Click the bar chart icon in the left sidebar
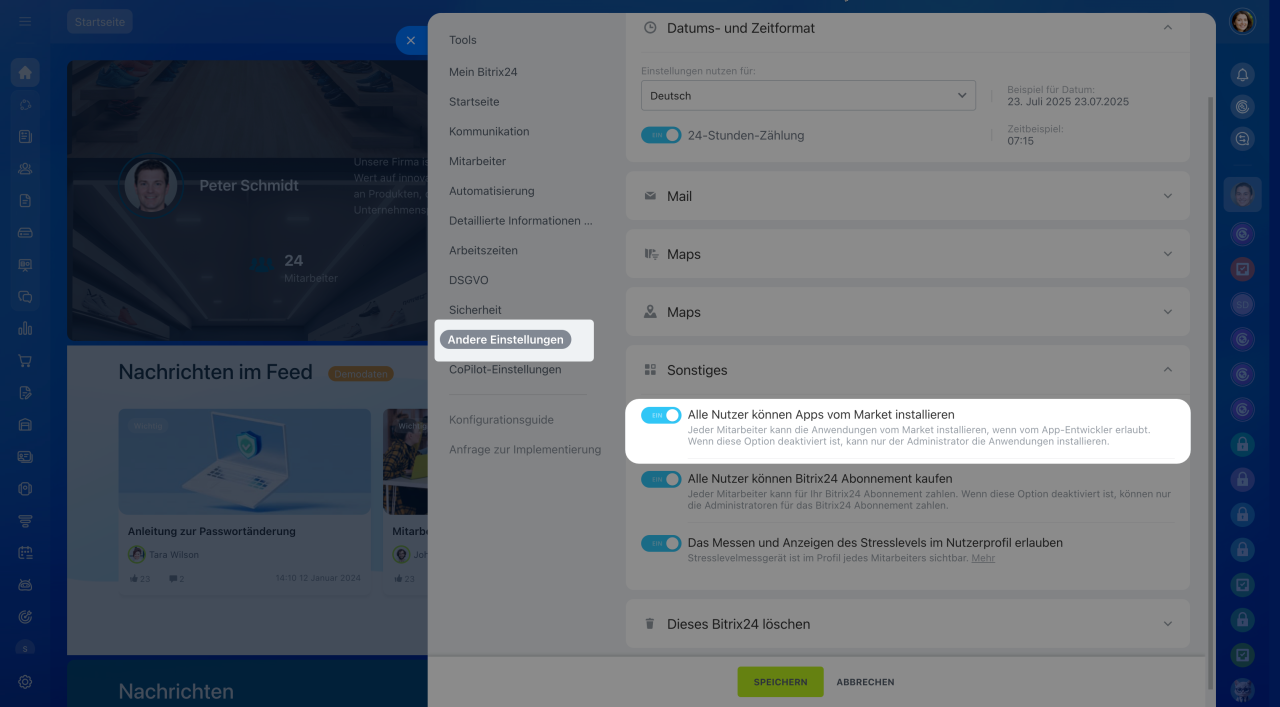The width and height of the screenshot is (1280, 707). click(x=25, y=329)
